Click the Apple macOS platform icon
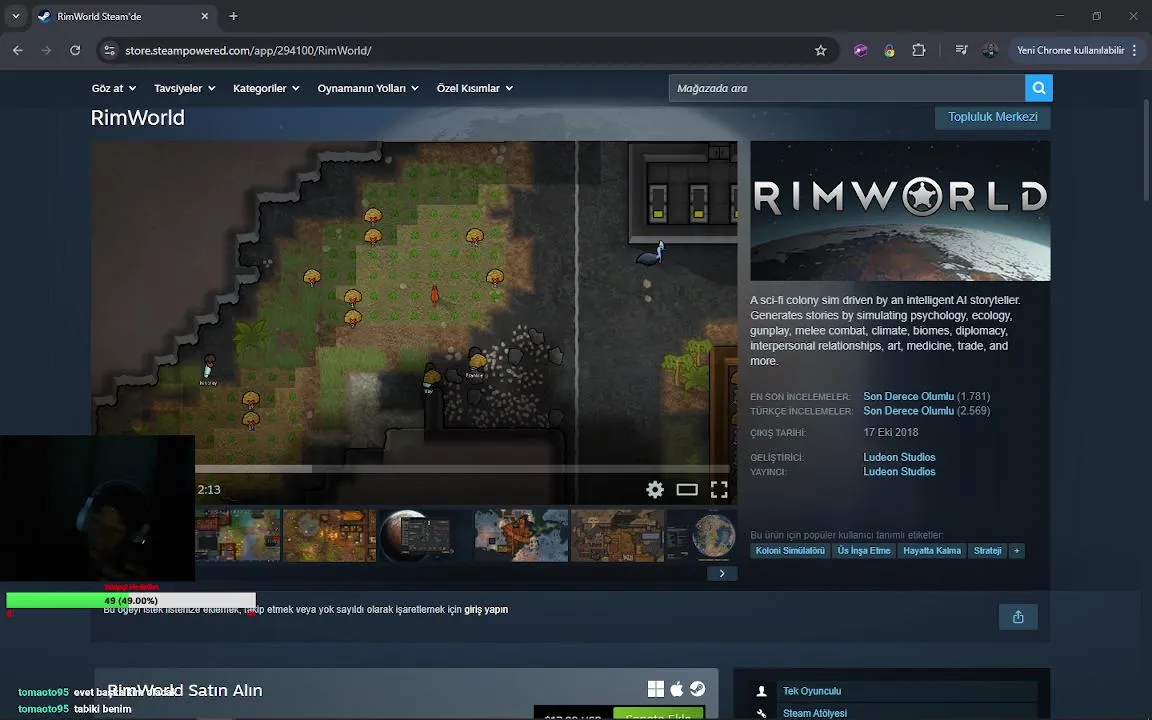 click(677, 689)
